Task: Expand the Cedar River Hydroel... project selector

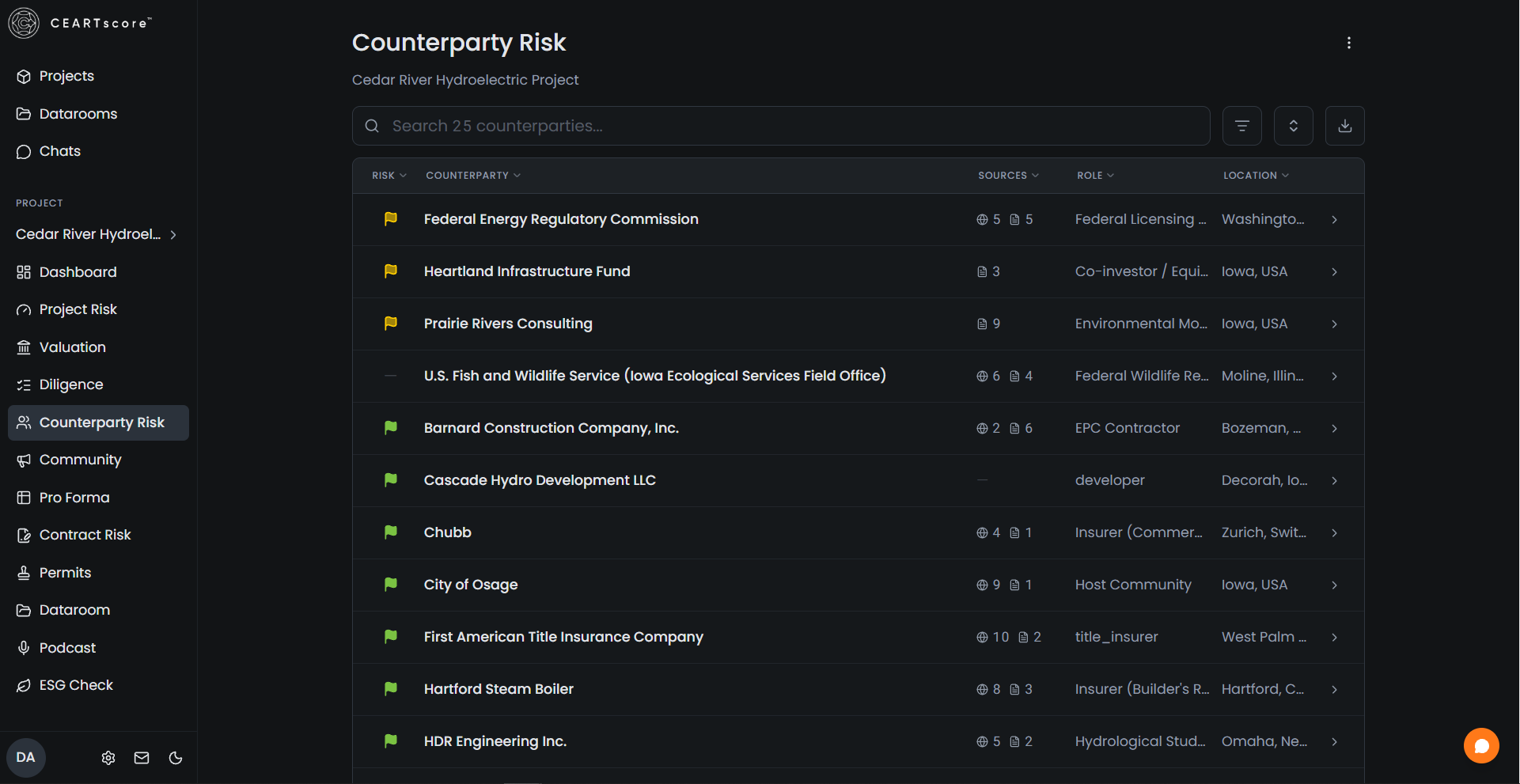Action: tap(97, 234)
